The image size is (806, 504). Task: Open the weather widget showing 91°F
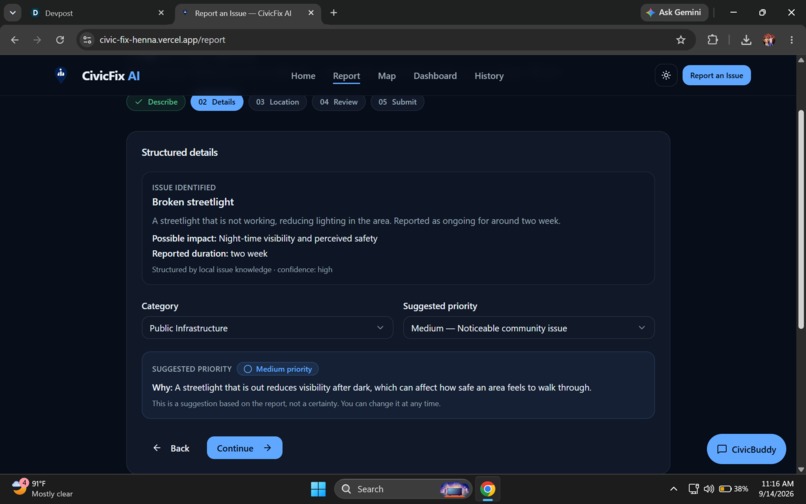pos(42,489)
